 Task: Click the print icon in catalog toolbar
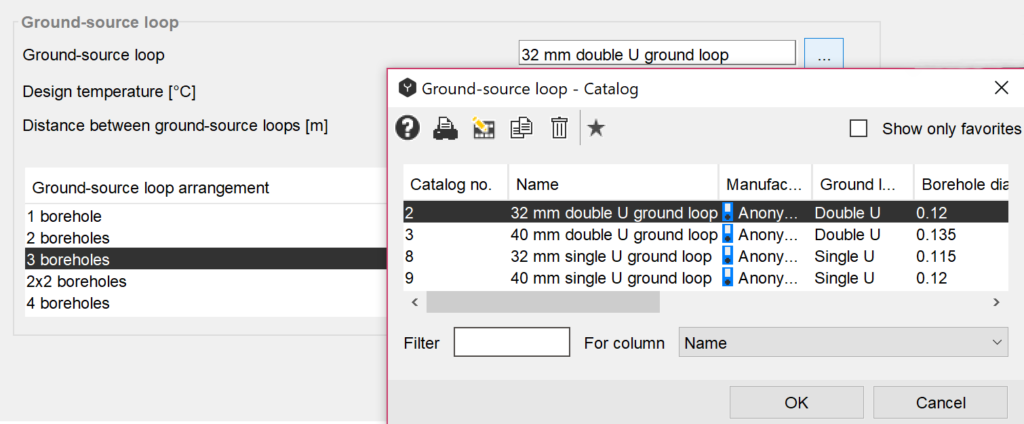[x=445, y=128]
